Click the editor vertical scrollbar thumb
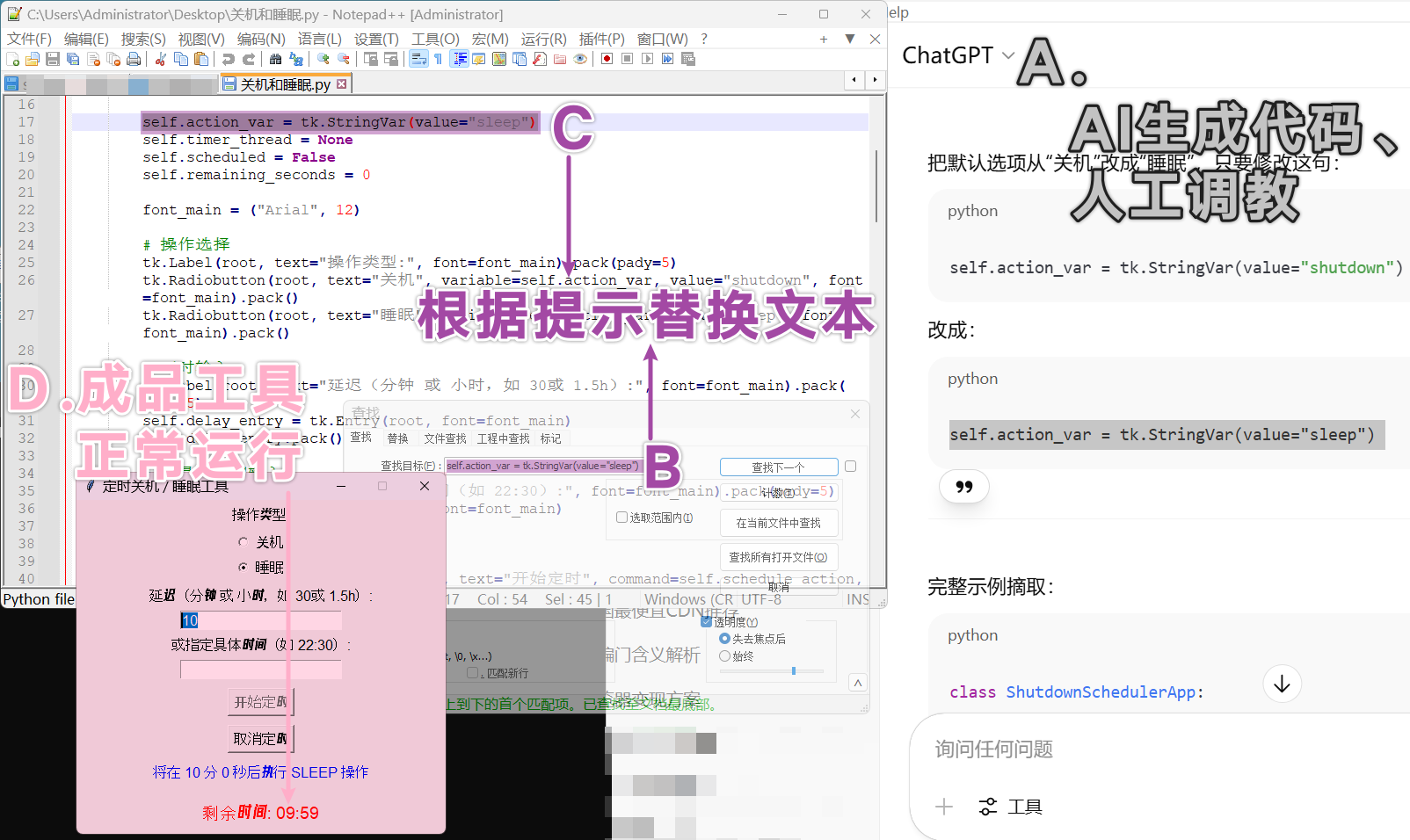 pyautogui.click(x=876, y=185)
